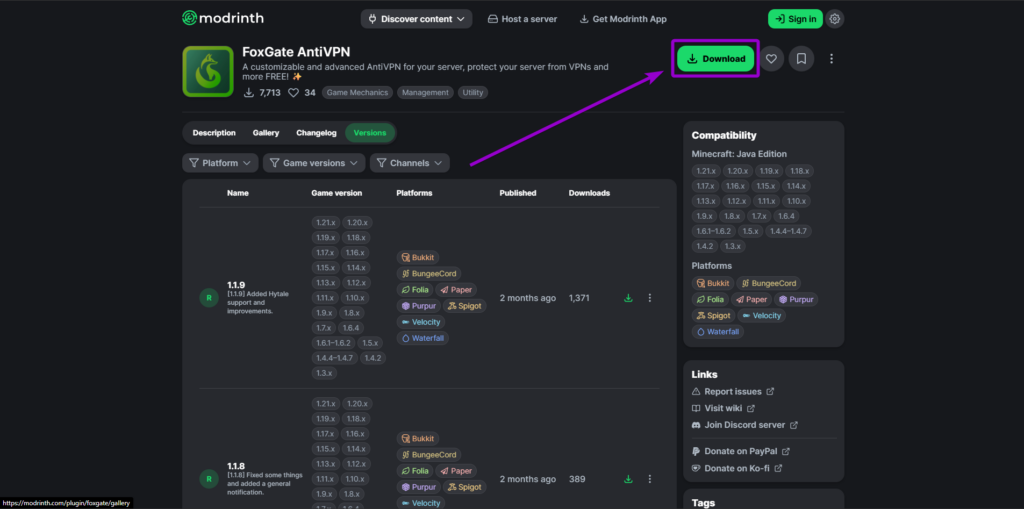Open Donate on Ko-fi link
This screenshot has width=1024, height=509.
pyautogui.click(x=737, y=468)
